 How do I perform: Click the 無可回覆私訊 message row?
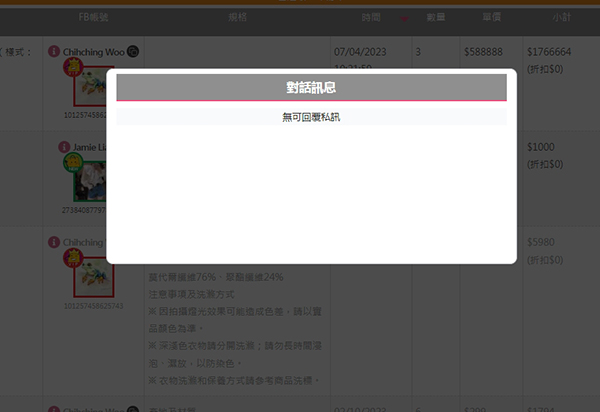click(x=311, y=117)
